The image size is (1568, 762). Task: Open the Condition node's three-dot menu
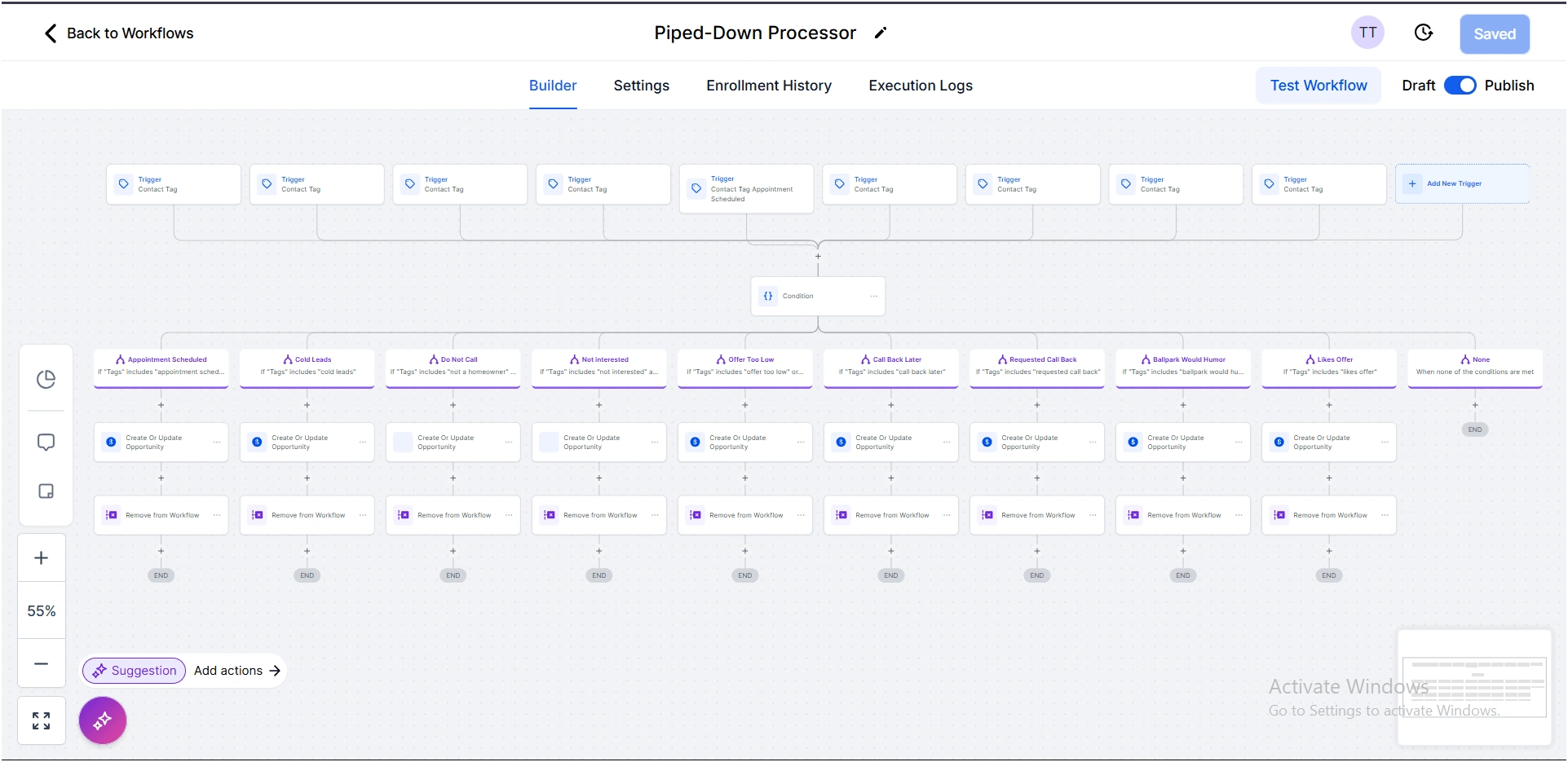(x=873, y=296)
